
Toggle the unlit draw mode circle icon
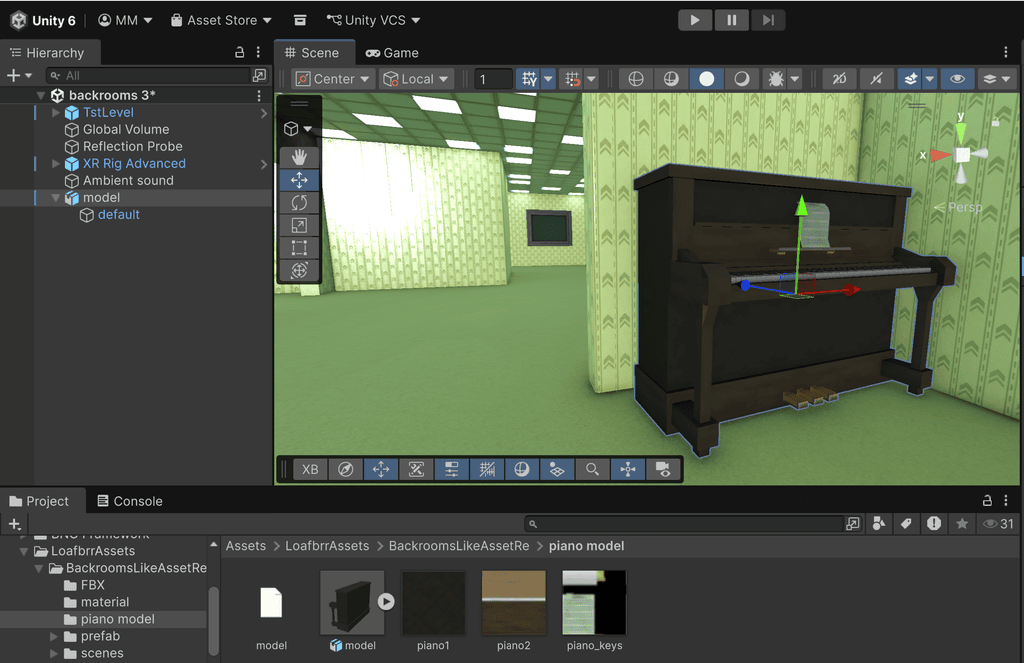[742, 79]
